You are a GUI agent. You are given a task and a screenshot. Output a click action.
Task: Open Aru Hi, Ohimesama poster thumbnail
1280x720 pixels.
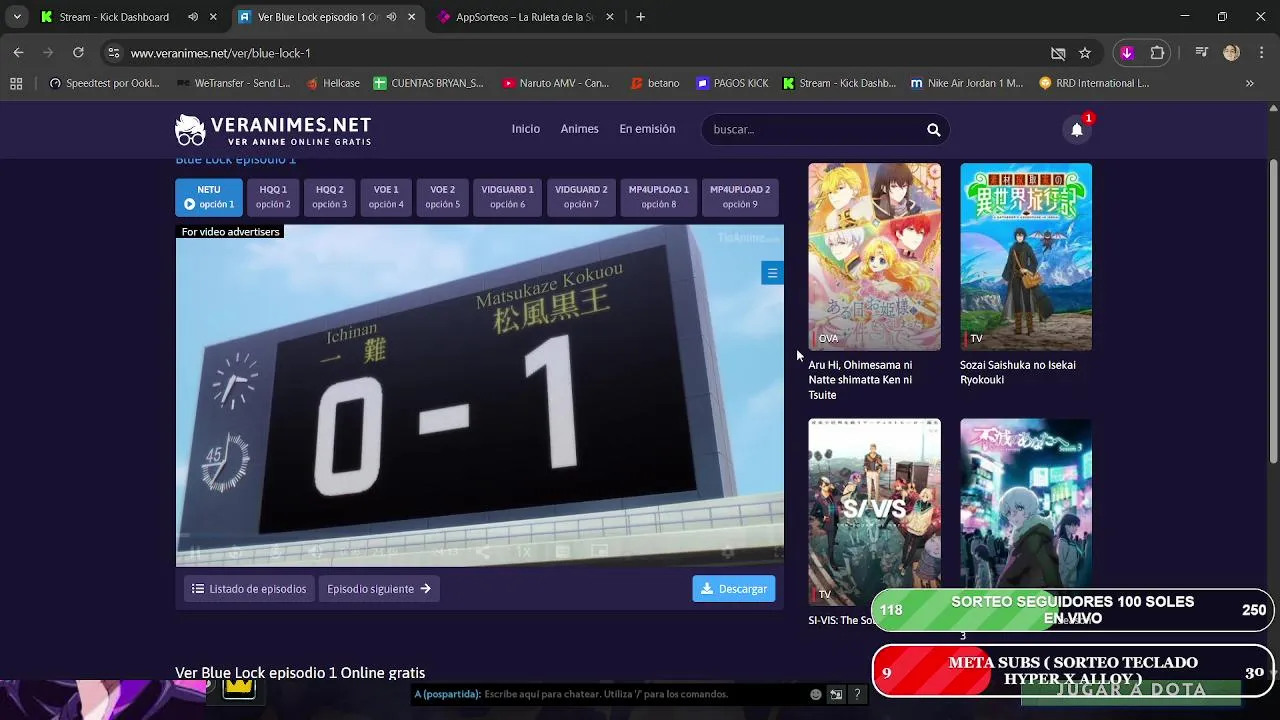point(874,257)
